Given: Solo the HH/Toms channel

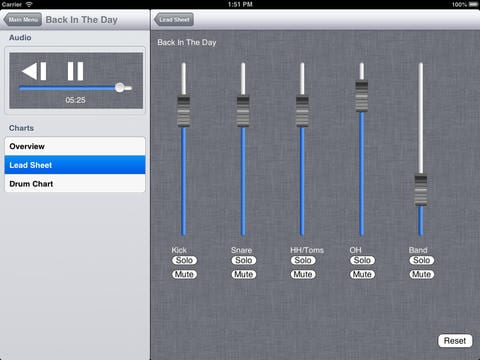Looking at the screenshot, I should (x=303, y=260).
